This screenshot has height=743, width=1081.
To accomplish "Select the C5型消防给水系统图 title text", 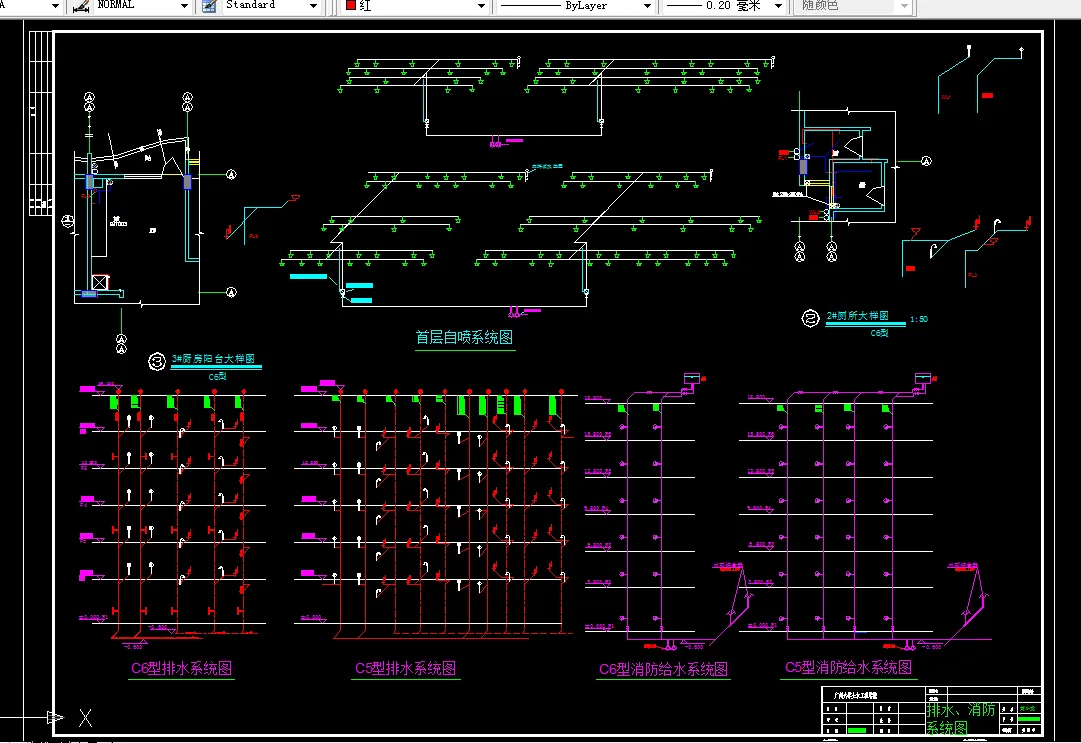I will 848,667.
